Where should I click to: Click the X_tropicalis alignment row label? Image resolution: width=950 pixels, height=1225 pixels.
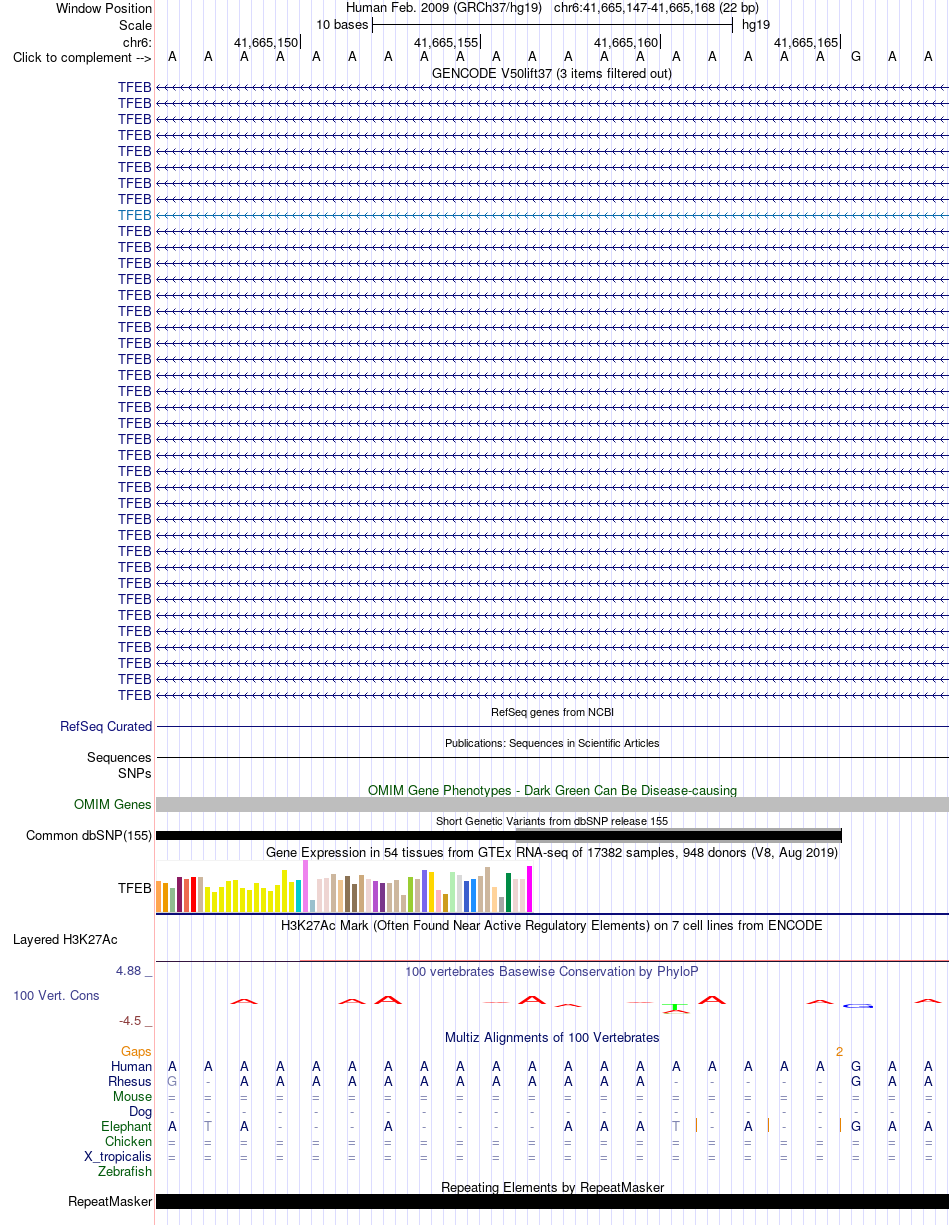click(118, 1157)
